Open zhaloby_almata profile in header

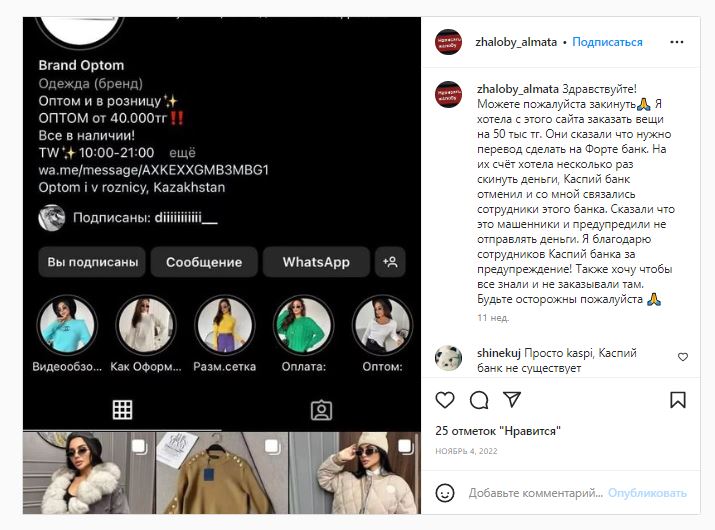[x=516, y=42]
